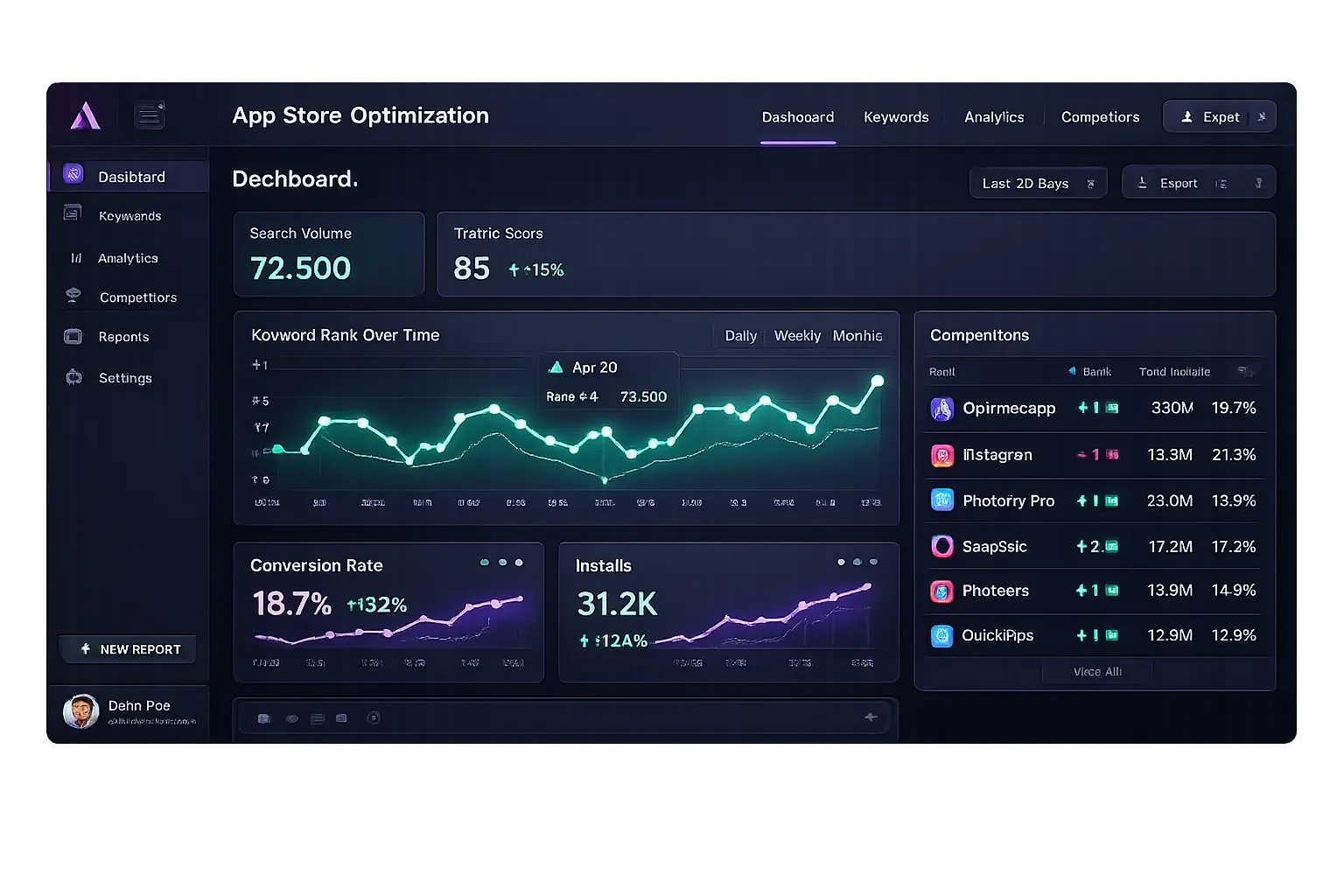The width and height of the screenshot is (1344, 896).
Task: Expand the arrow on the Expet button
Action: point(1262,116)
